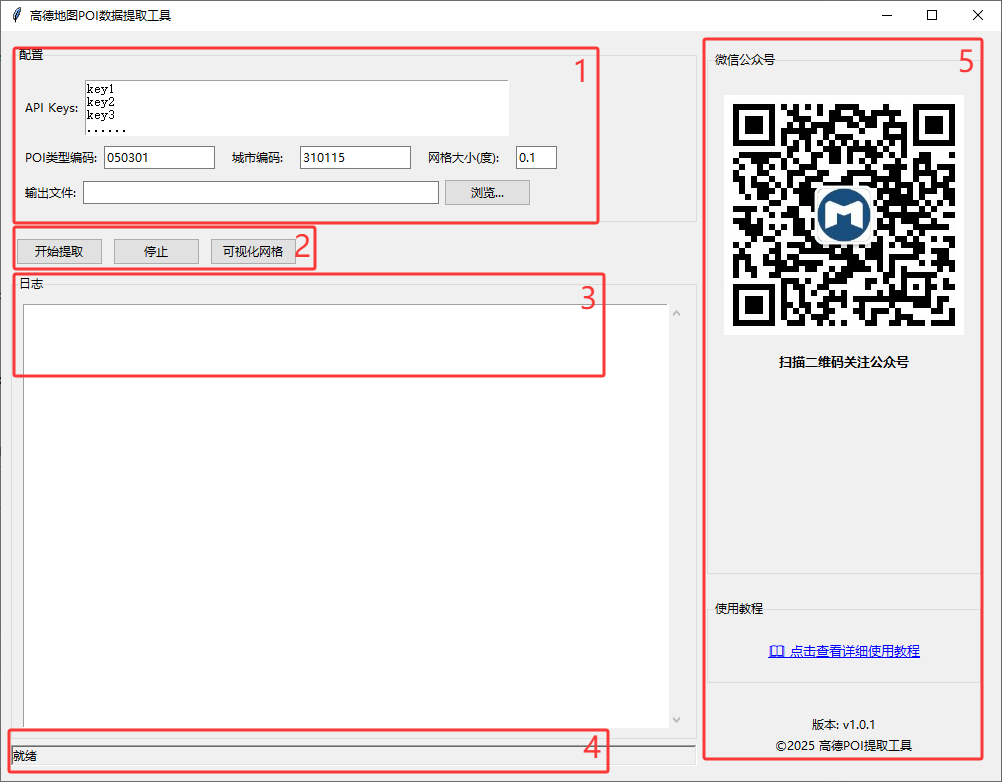Viewport: 1002px width, 782px height.
Task: Click the 版本: v1.0.1 version label
Action: (x=843, y=724)
